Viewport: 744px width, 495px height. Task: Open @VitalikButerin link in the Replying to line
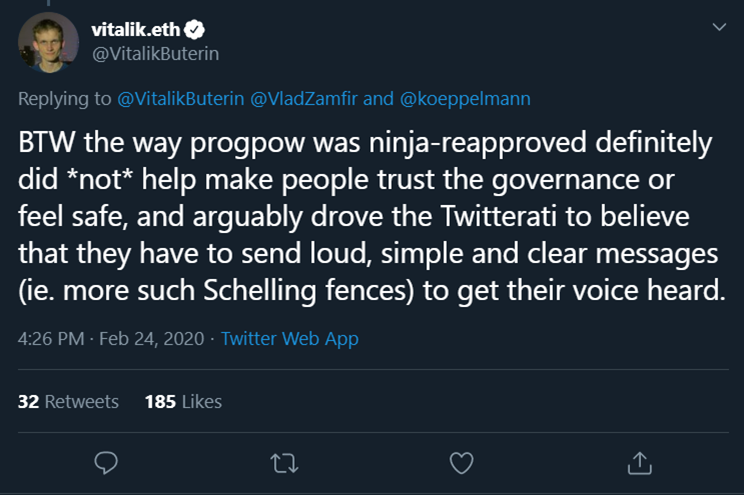[x=181, y=99]
